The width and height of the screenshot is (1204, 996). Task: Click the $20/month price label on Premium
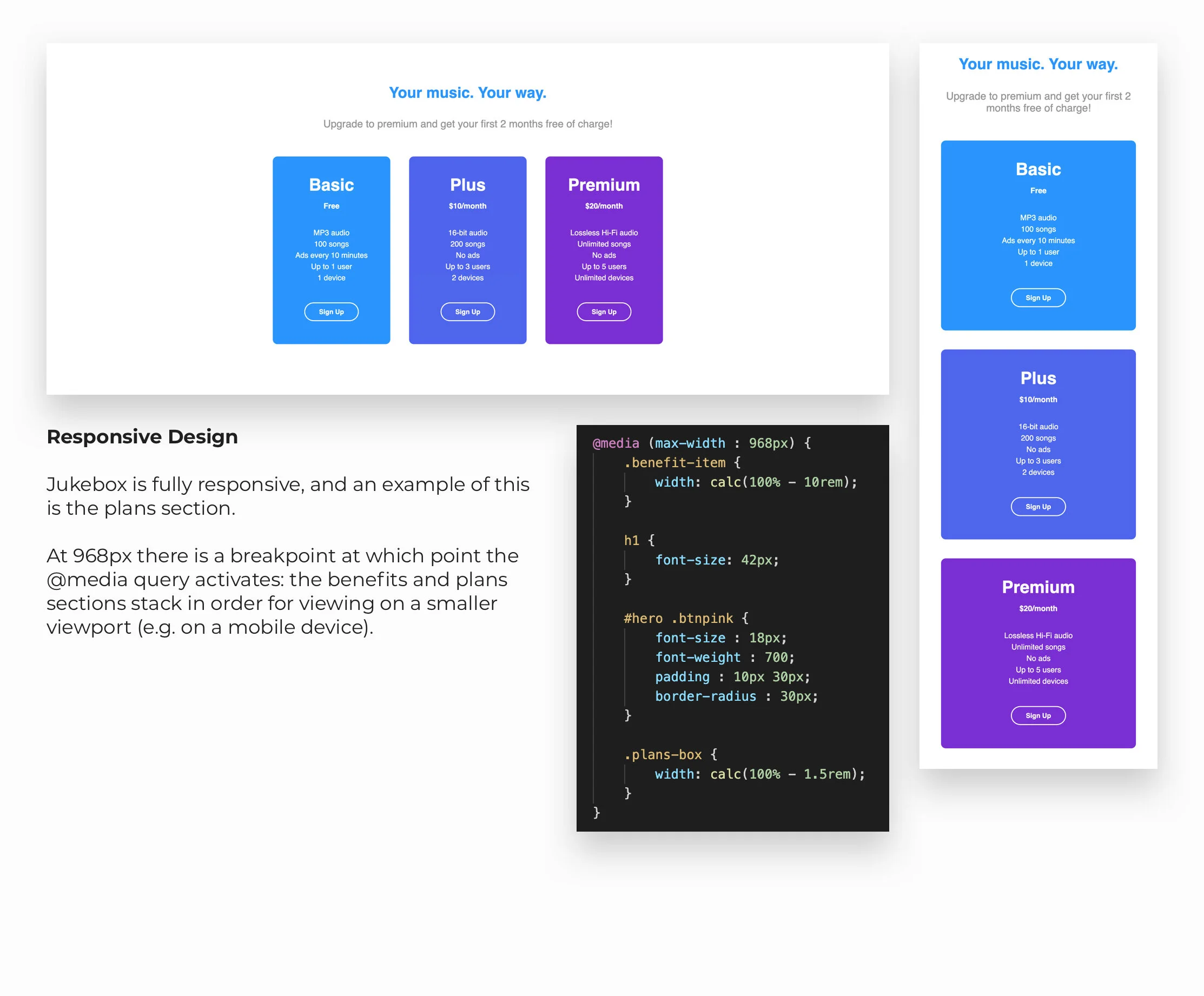(604, 205)
